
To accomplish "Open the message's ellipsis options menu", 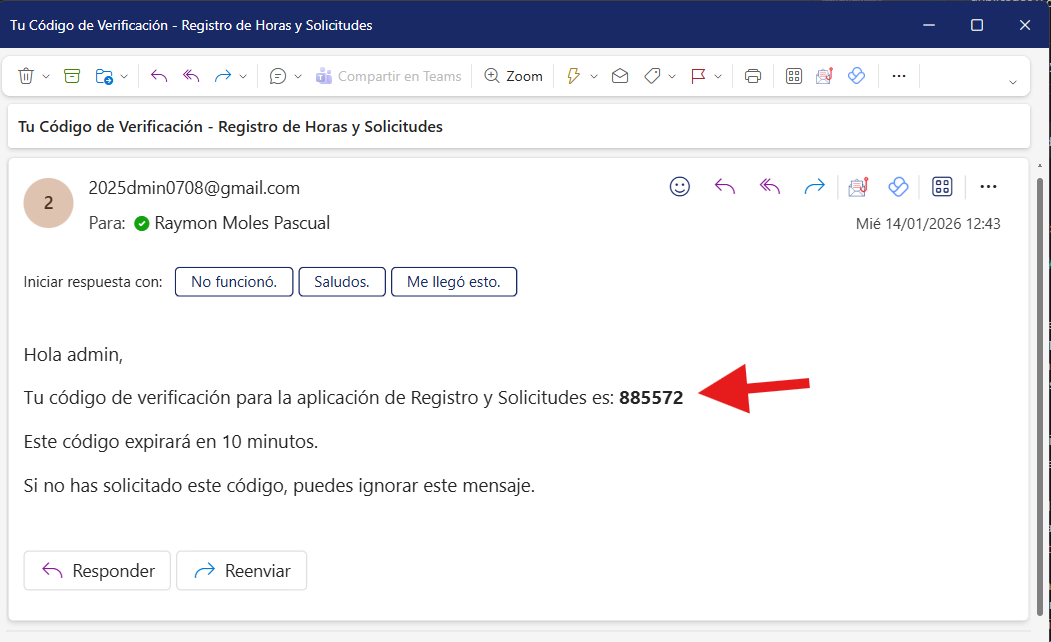I will tap(988, 186).
